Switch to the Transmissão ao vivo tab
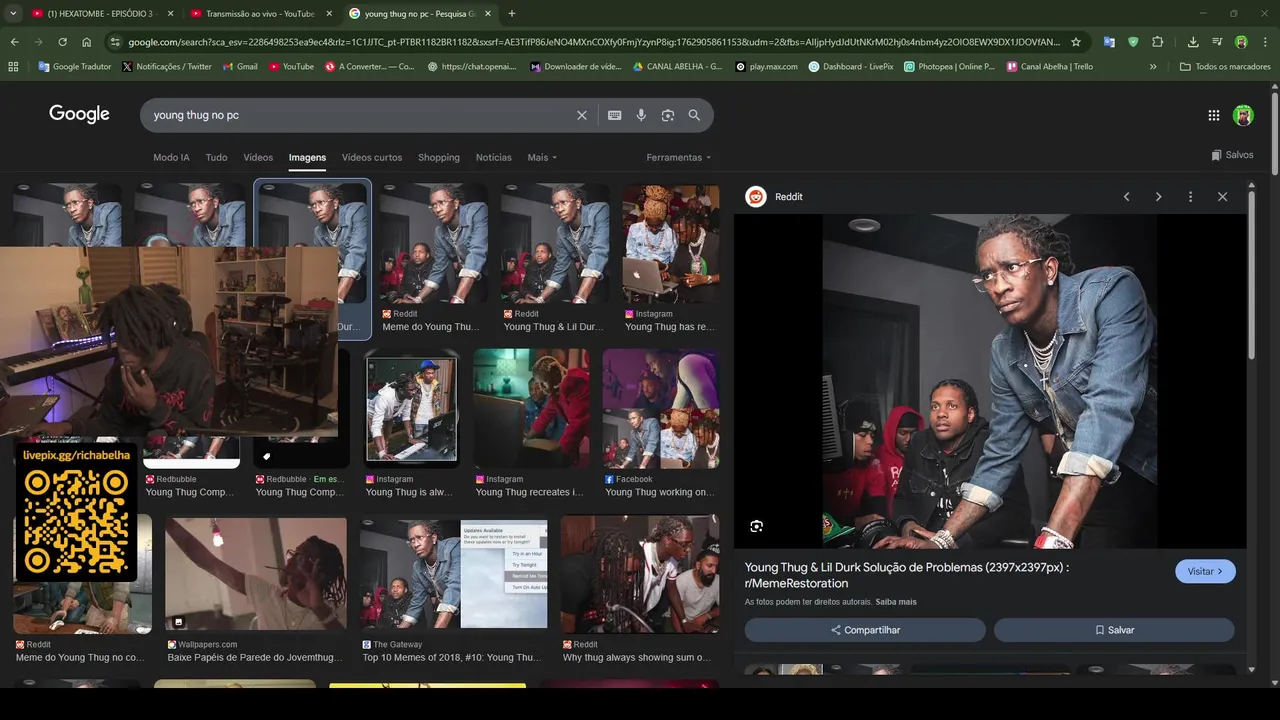The height and width of the screenshot is (720, 1280). (260, 14)
